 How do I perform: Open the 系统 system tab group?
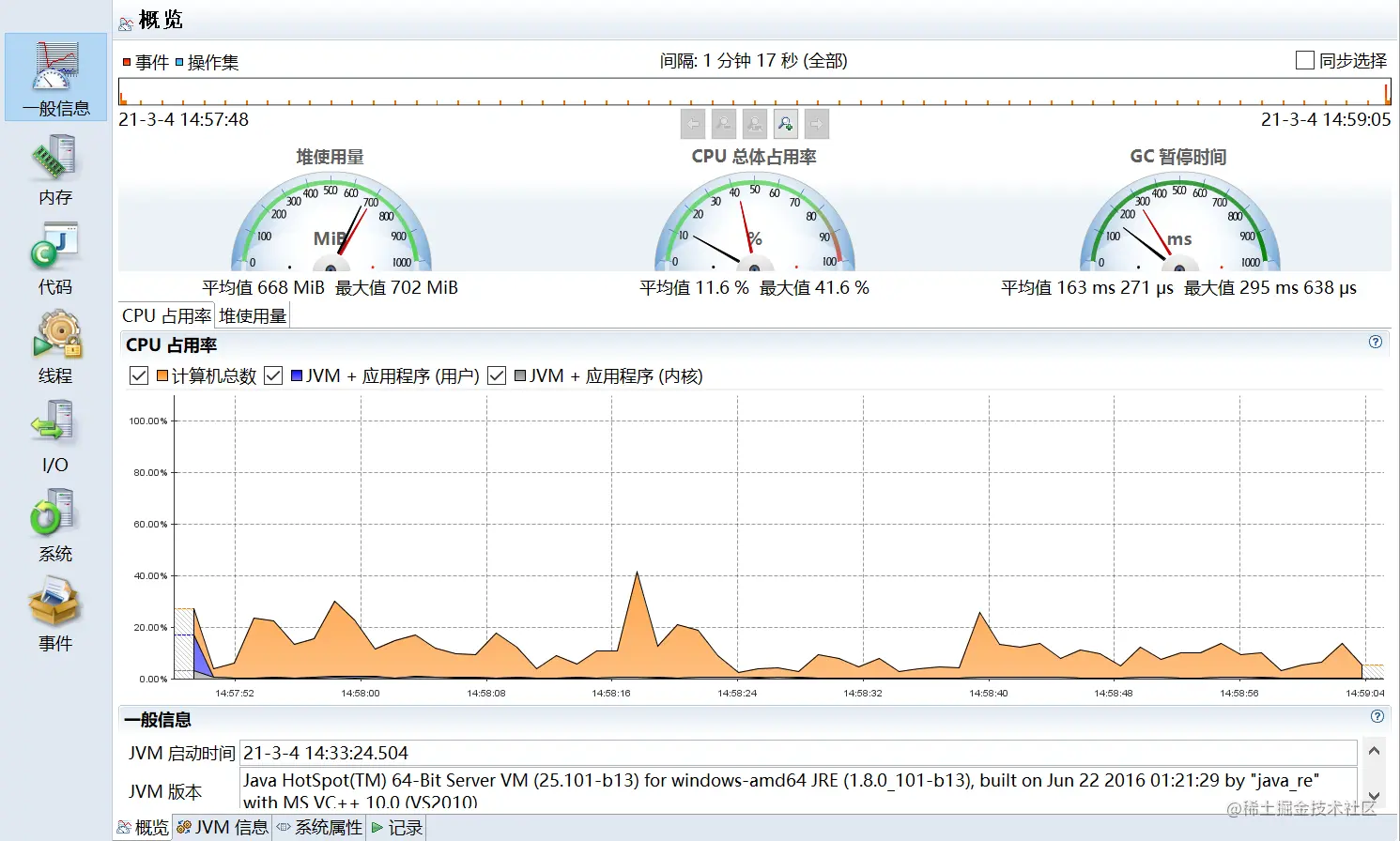click(55, 526)
